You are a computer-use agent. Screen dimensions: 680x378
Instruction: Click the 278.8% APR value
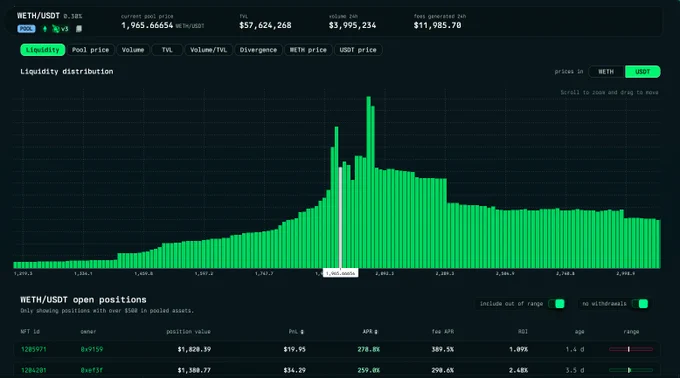click(369, 349)
